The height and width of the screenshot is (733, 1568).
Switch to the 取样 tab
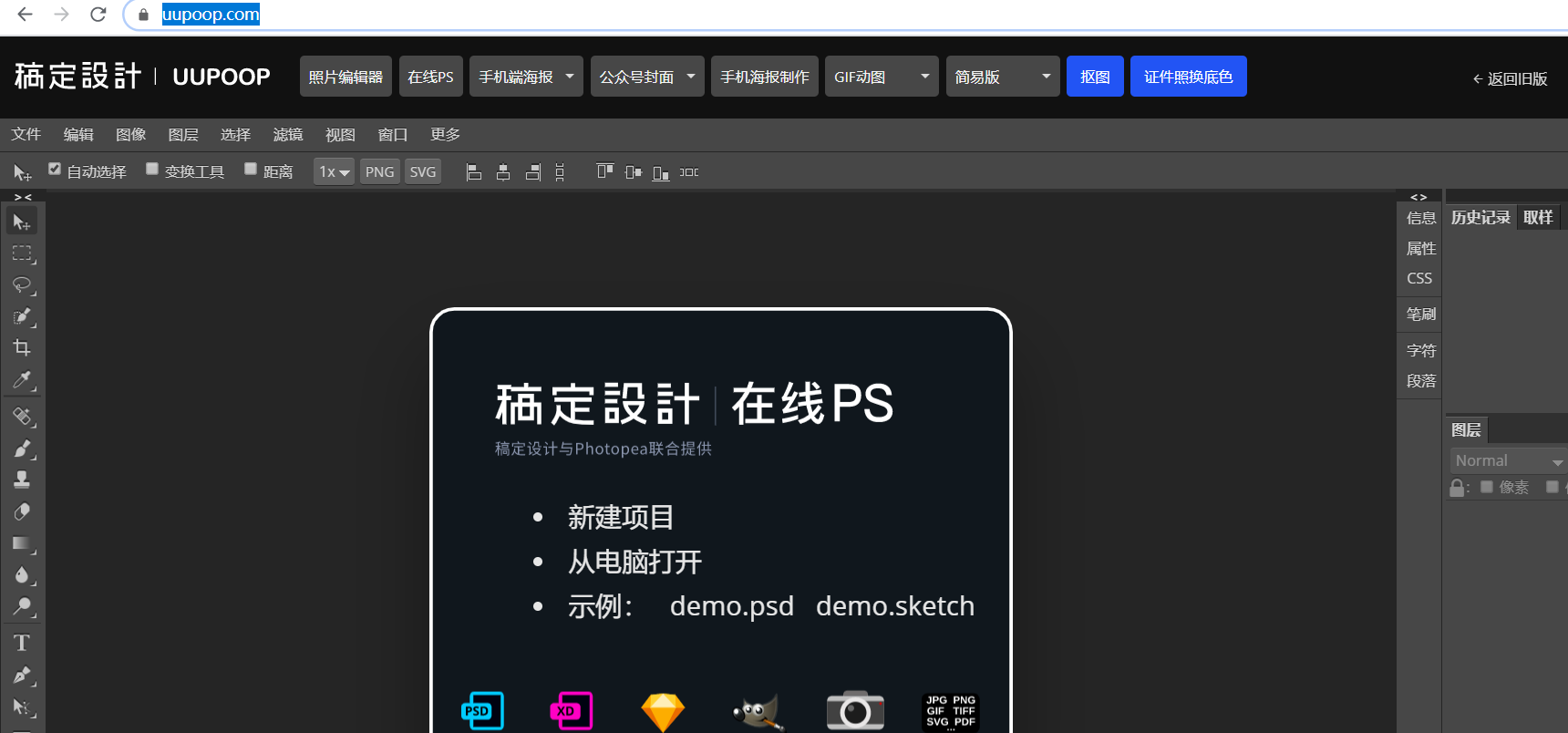pyautogui.click(x=1538, y=217)
